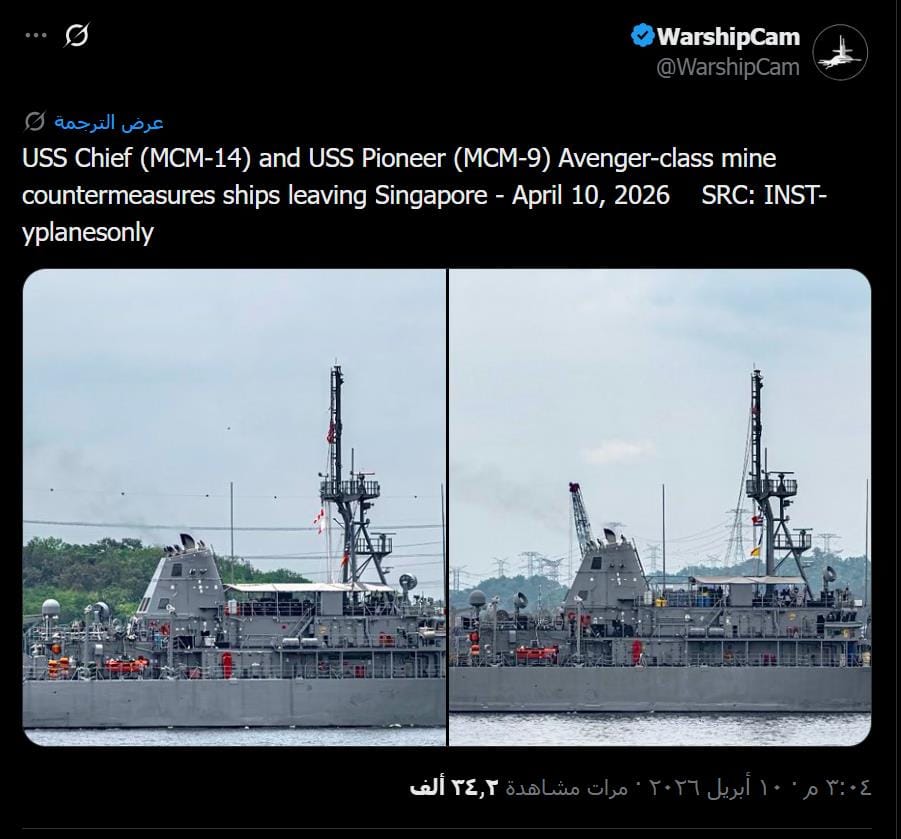Click the tweet text starting 'USS Chief (MCM-14)'

[x=424, y=195]
